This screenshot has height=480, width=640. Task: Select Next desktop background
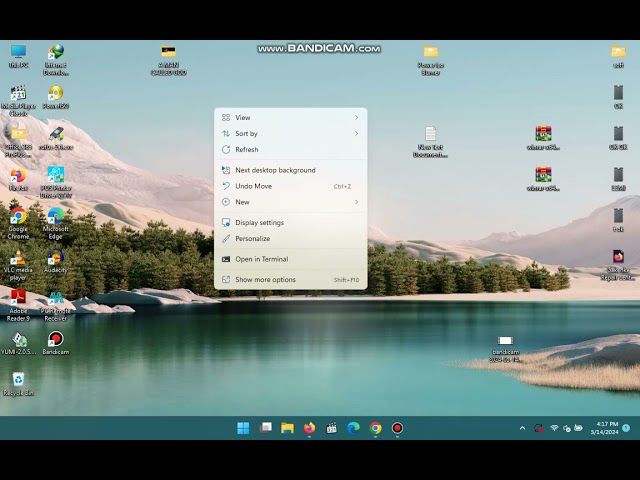pyautogui.click(x=291, y=170)
